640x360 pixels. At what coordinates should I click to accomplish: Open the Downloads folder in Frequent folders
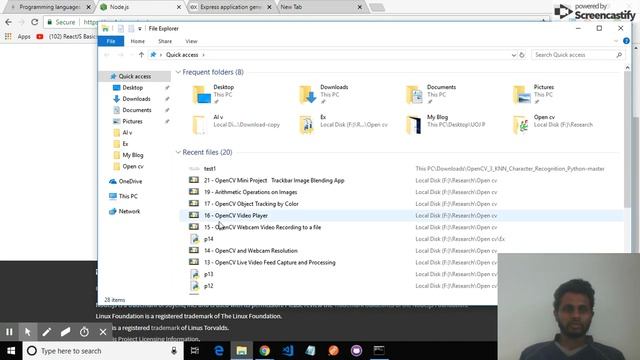click(323, 94)
